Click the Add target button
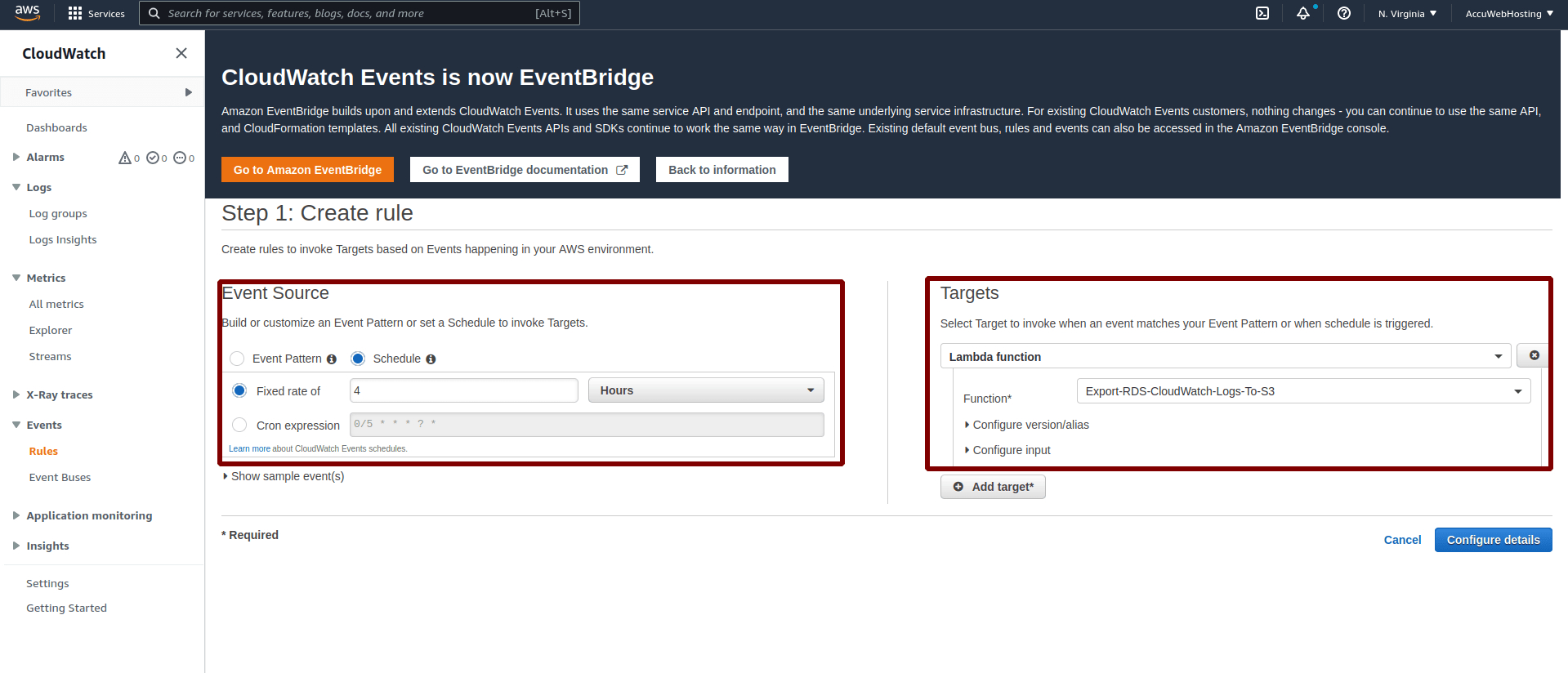This screenshot has width=1568, height=673. [x=993, y=487]
